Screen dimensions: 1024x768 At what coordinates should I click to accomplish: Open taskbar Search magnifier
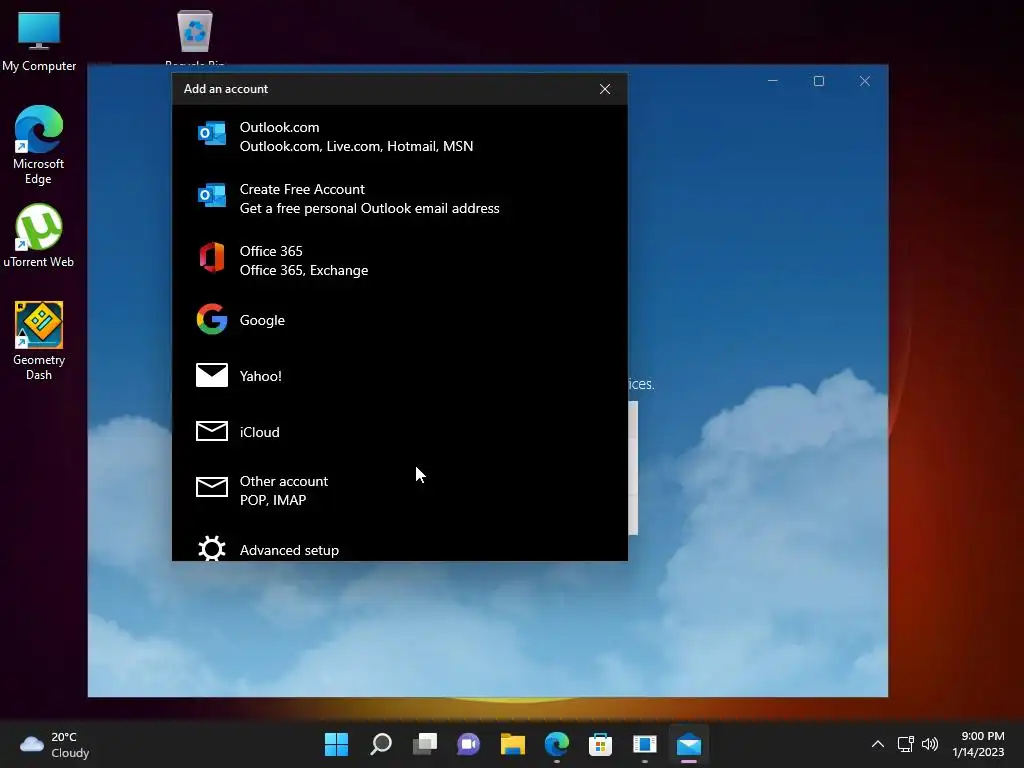pyautogui.click(x=381, y=744)
